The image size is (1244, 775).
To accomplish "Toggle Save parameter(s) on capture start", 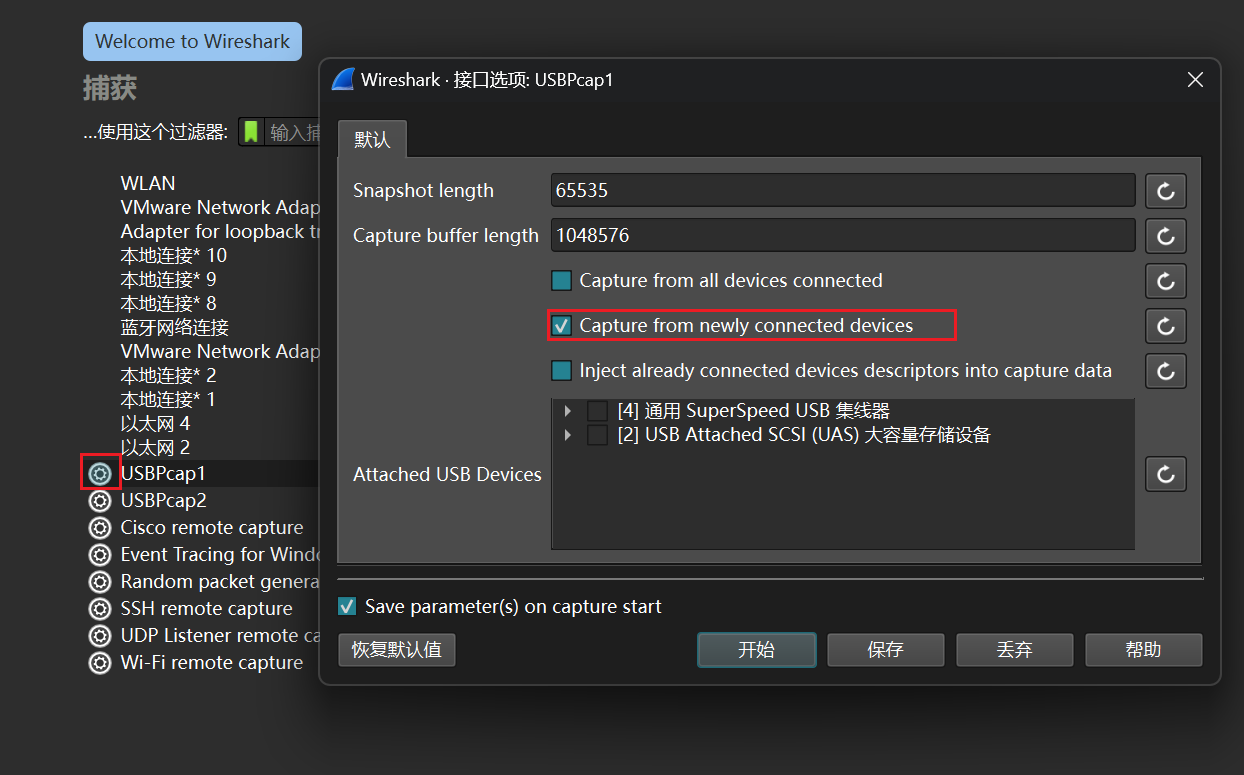I will 347,606.
